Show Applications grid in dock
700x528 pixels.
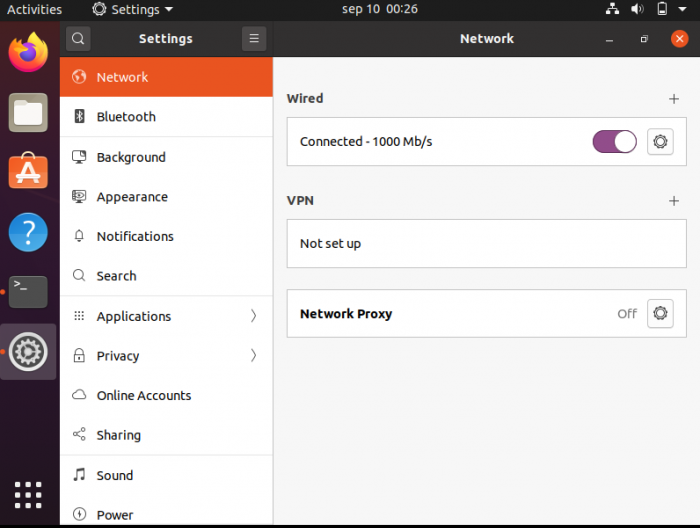point(28,494)
